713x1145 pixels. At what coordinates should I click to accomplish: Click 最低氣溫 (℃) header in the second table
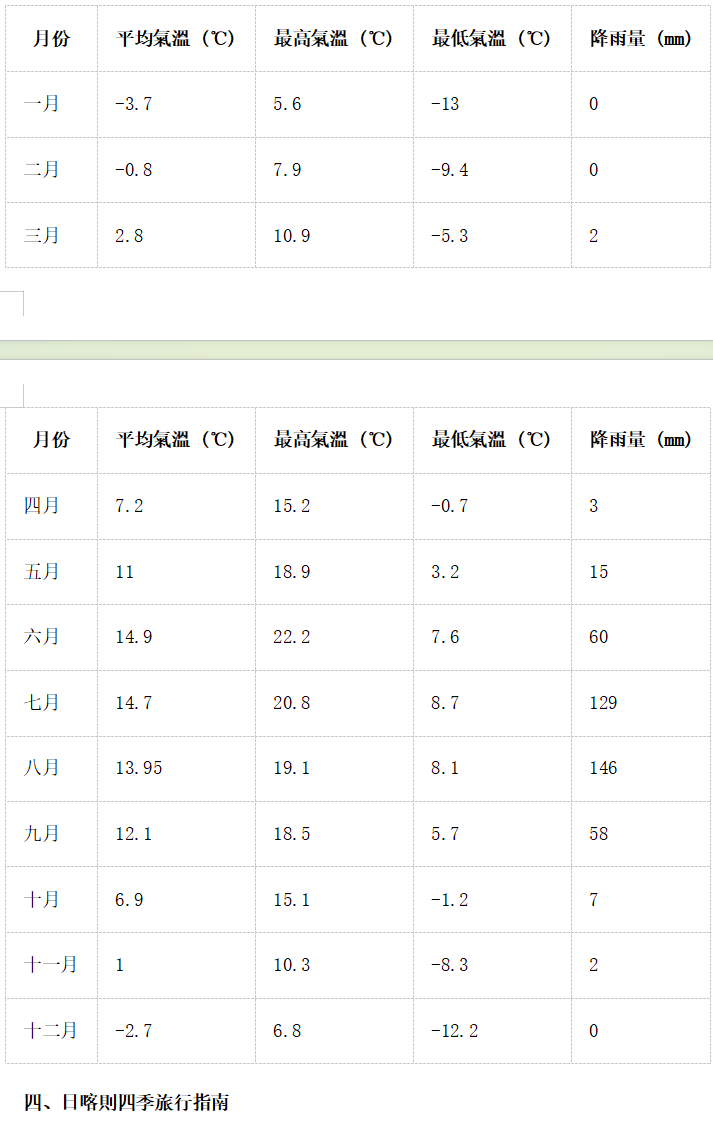click(x=491, y=440)
